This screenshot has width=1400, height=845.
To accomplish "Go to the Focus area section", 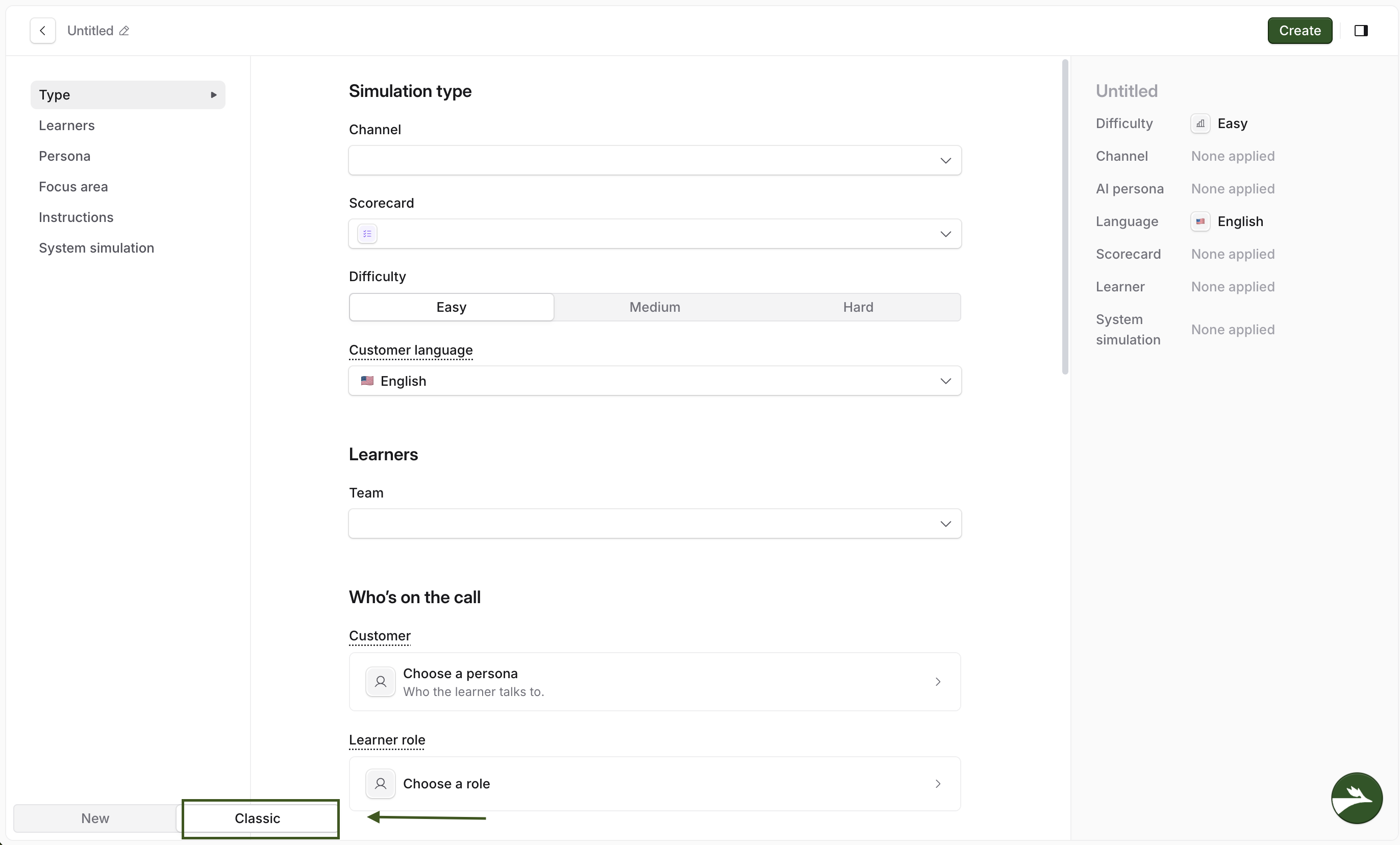I will (x=73, y=186).
